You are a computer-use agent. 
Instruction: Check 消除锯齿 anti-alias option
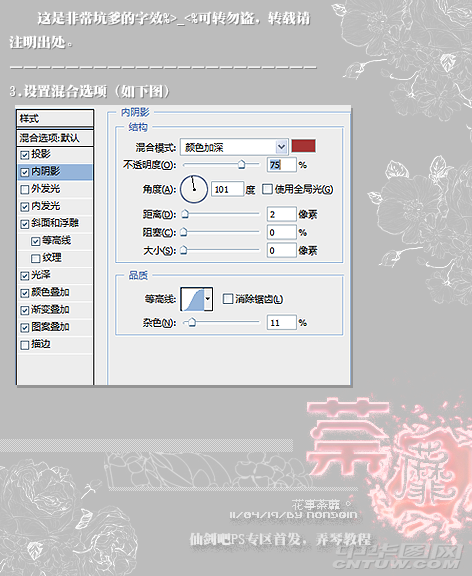point(228,299)
